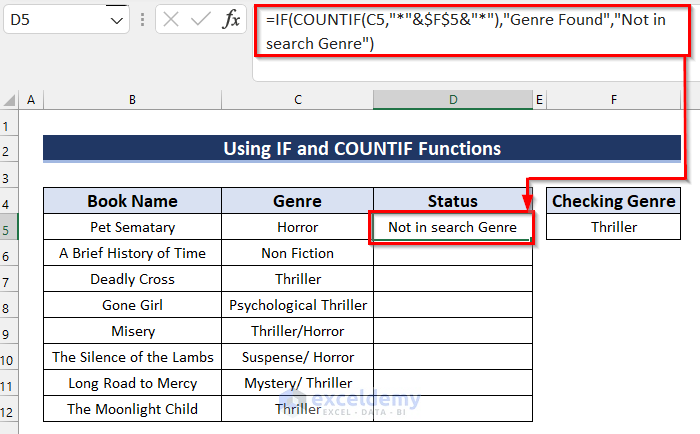This screenshot has width=700, height=434.
Task: Click the title Using IF and COUNTIF Functions
Action: pyautogui.click(x=361, y=149)
